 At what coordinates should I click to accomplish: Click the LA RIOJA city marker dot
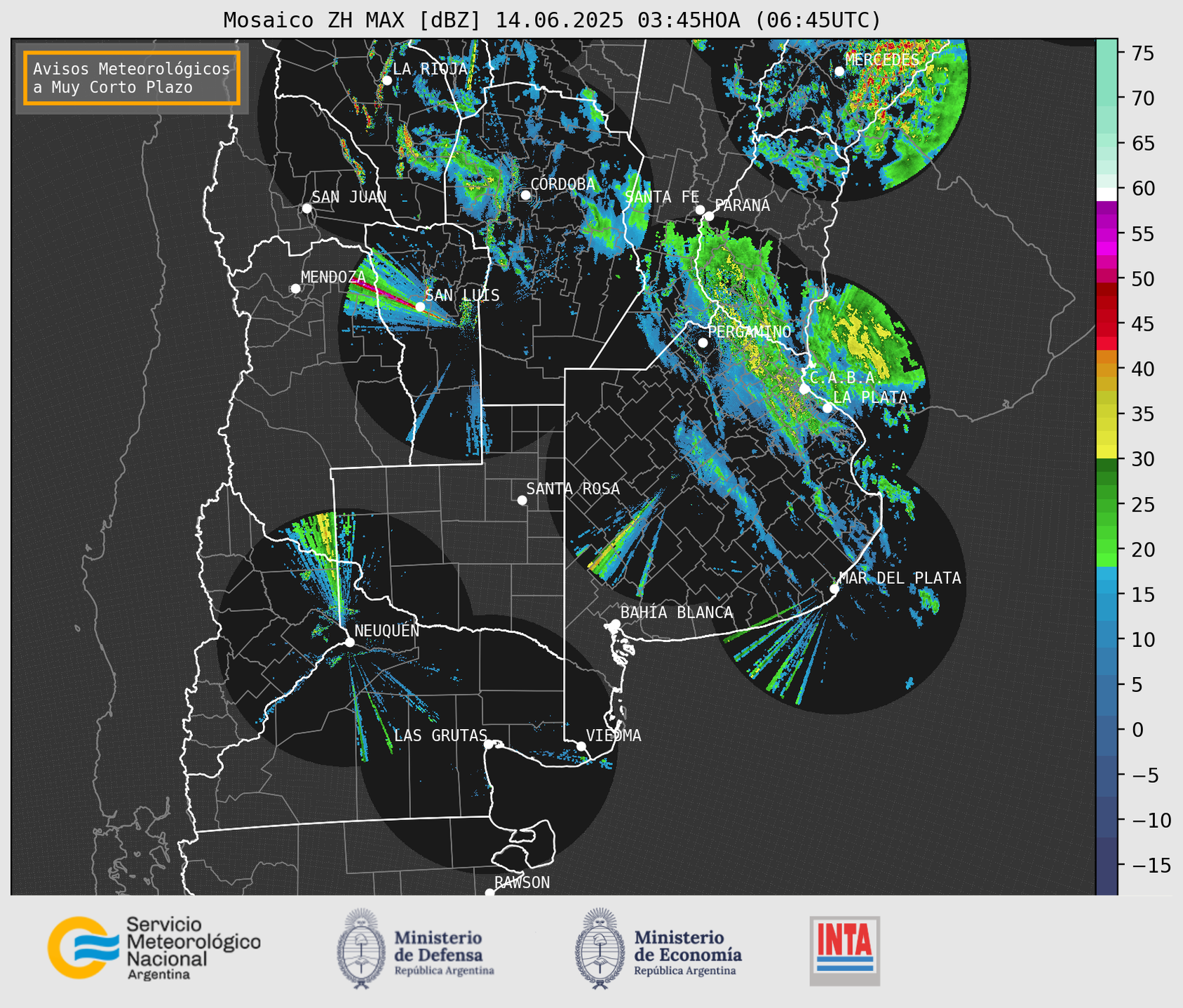click(386, 81)
